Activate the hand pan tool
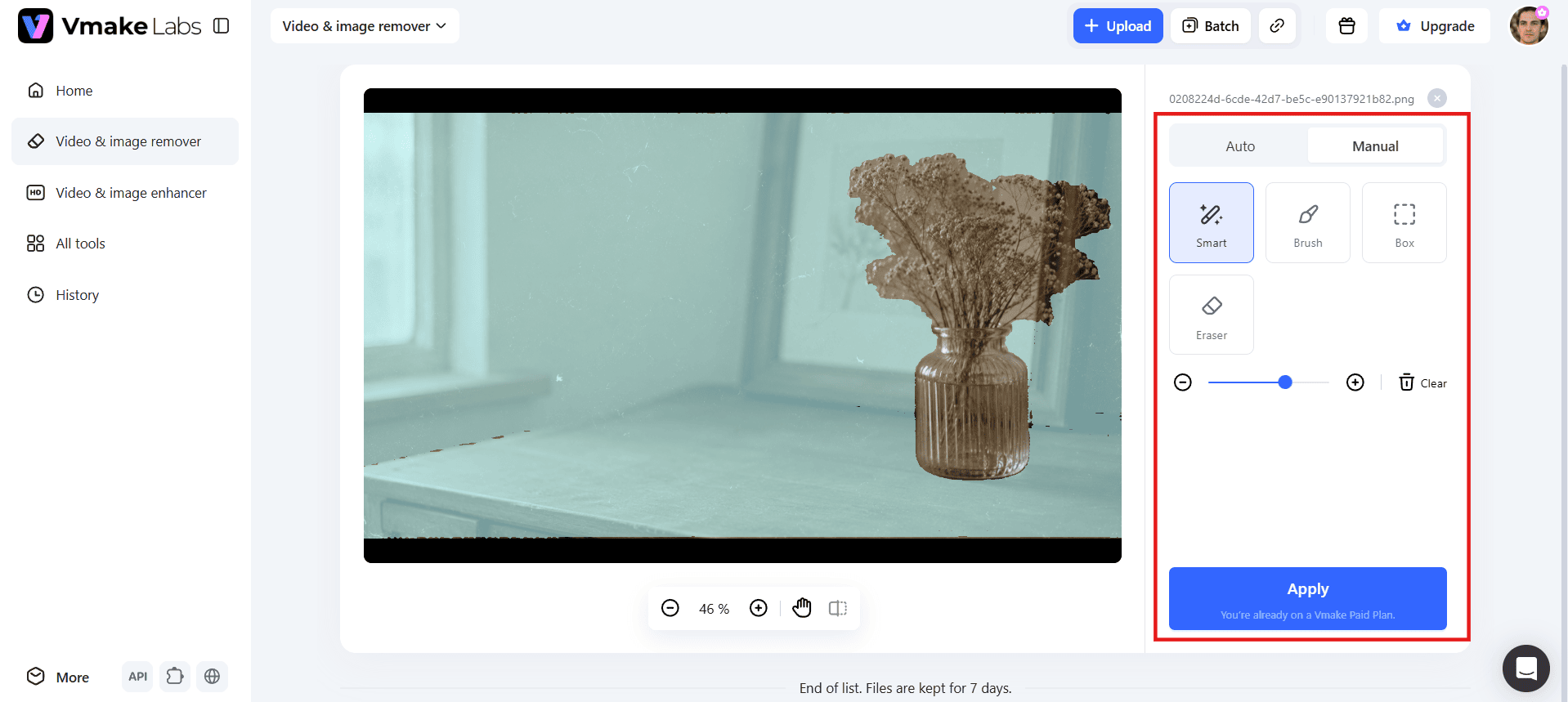 click(802, 608)
